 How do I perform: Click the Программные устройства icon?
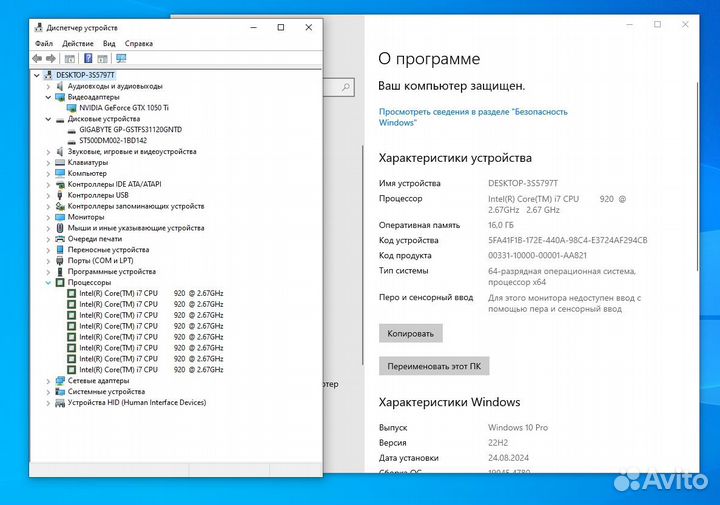tap(60, 272)
